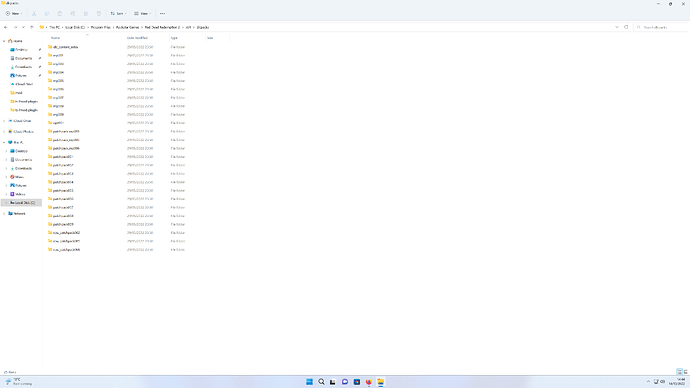The height and width of the screenshot is (388, 690).
Task: Refresh the folder with the refresh icon
Action: tap(626, 27)
